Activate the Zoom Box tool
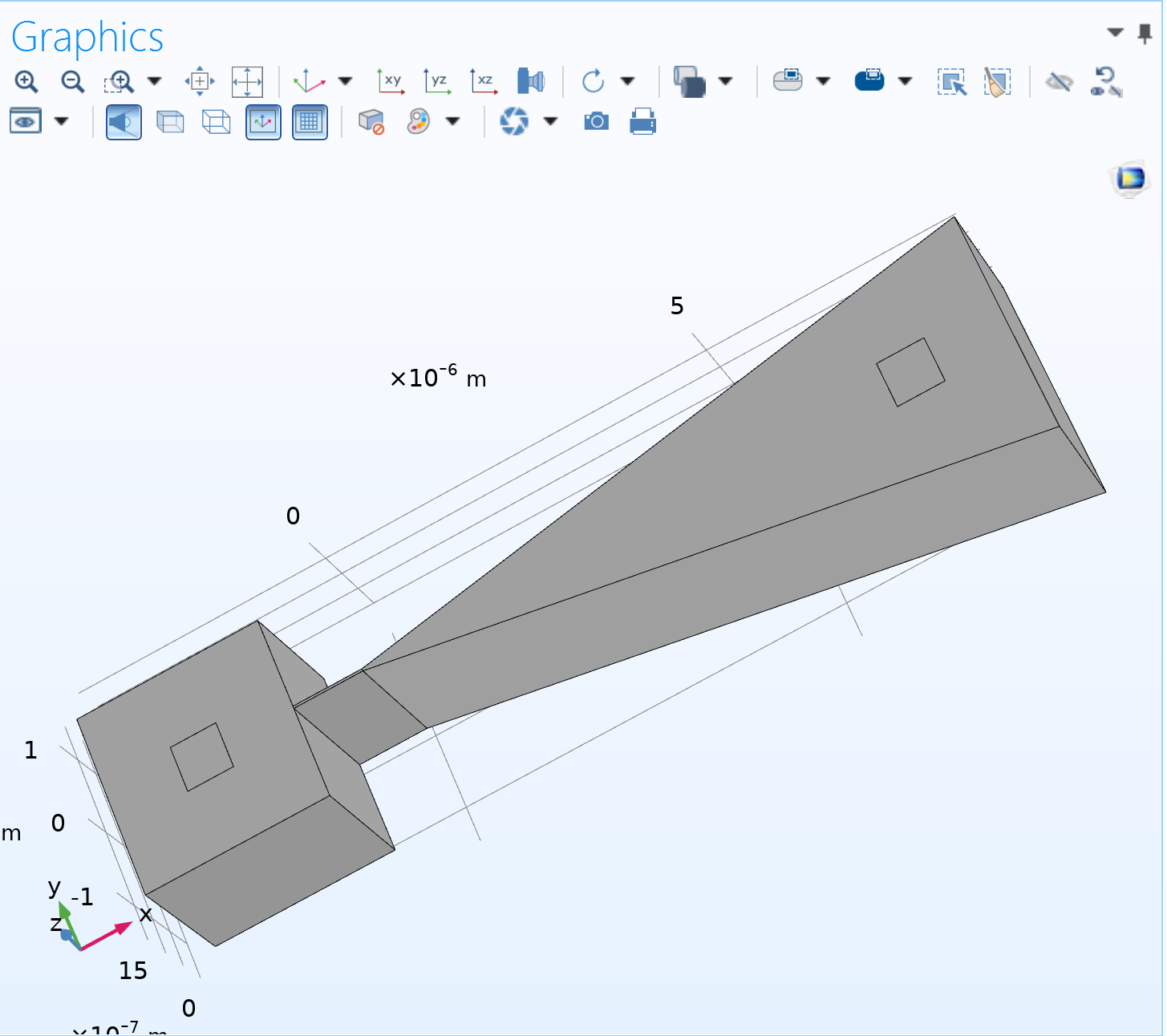Image resolution: width=1167 pixels, height=1036 pixels. click(x=120, y=82)
